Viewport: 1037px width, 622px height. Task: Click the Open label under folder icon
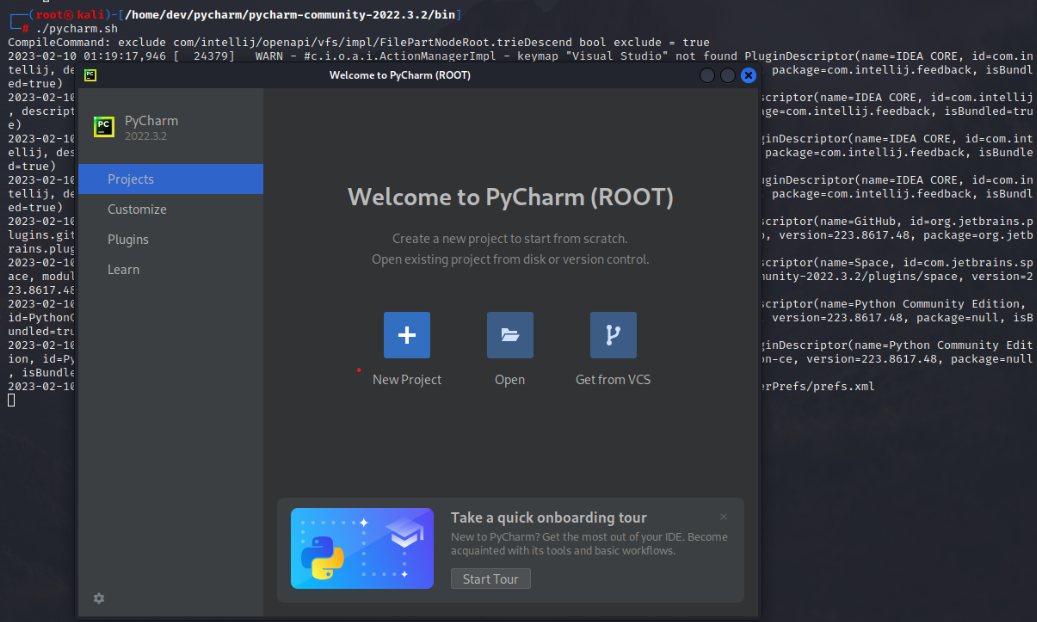[x=510, y=380]
